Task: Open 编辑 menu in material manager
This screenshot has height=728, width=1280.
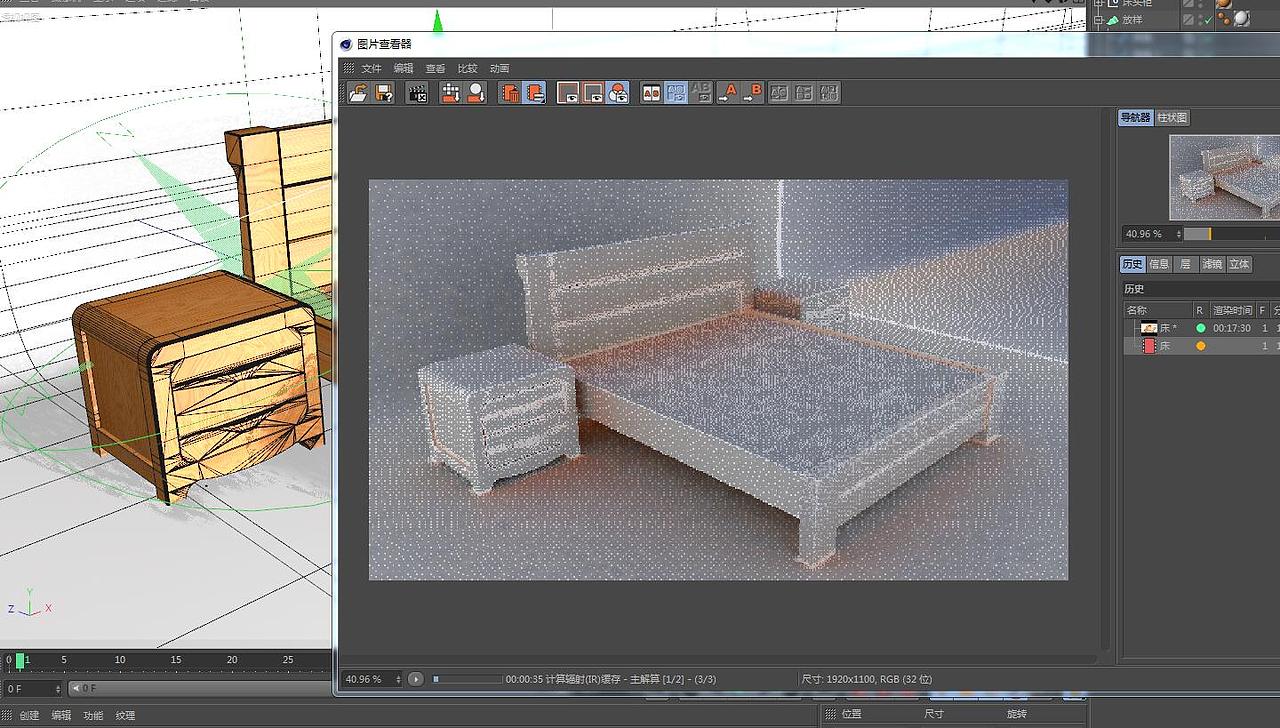Action: (x=61, y=716)
